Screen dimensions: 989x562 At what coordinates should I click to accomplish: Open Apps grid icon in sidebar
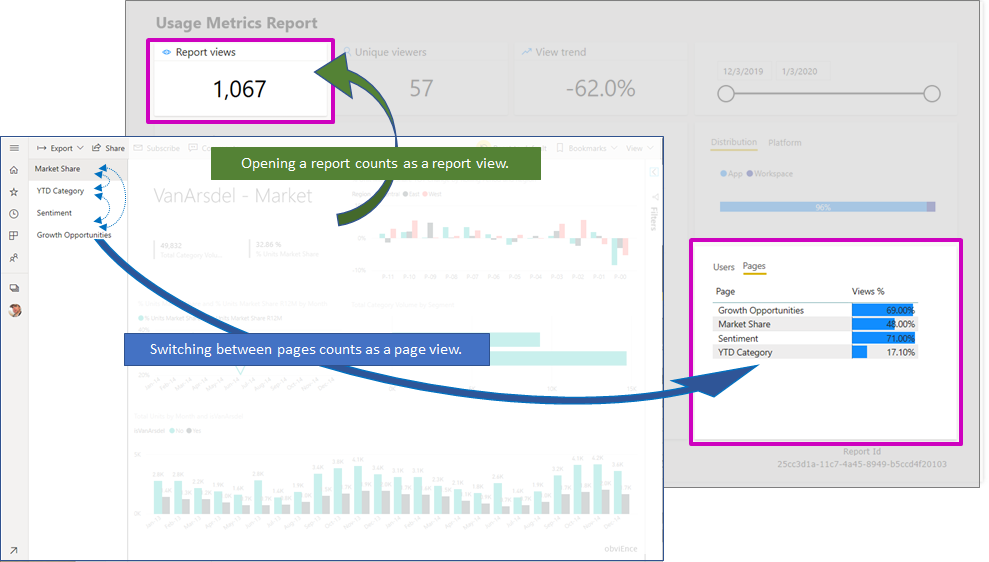pos(14,235)
